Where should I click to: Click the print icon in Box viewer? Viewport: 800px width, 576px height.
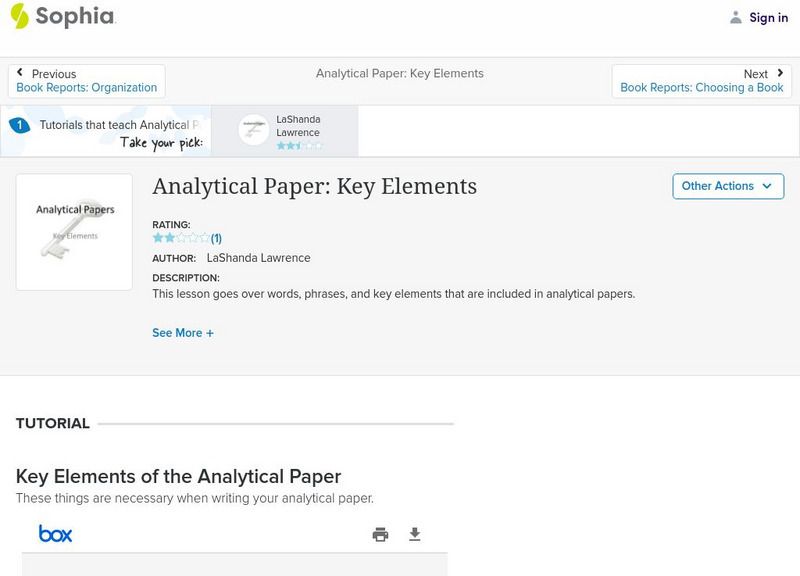point(380,535)
